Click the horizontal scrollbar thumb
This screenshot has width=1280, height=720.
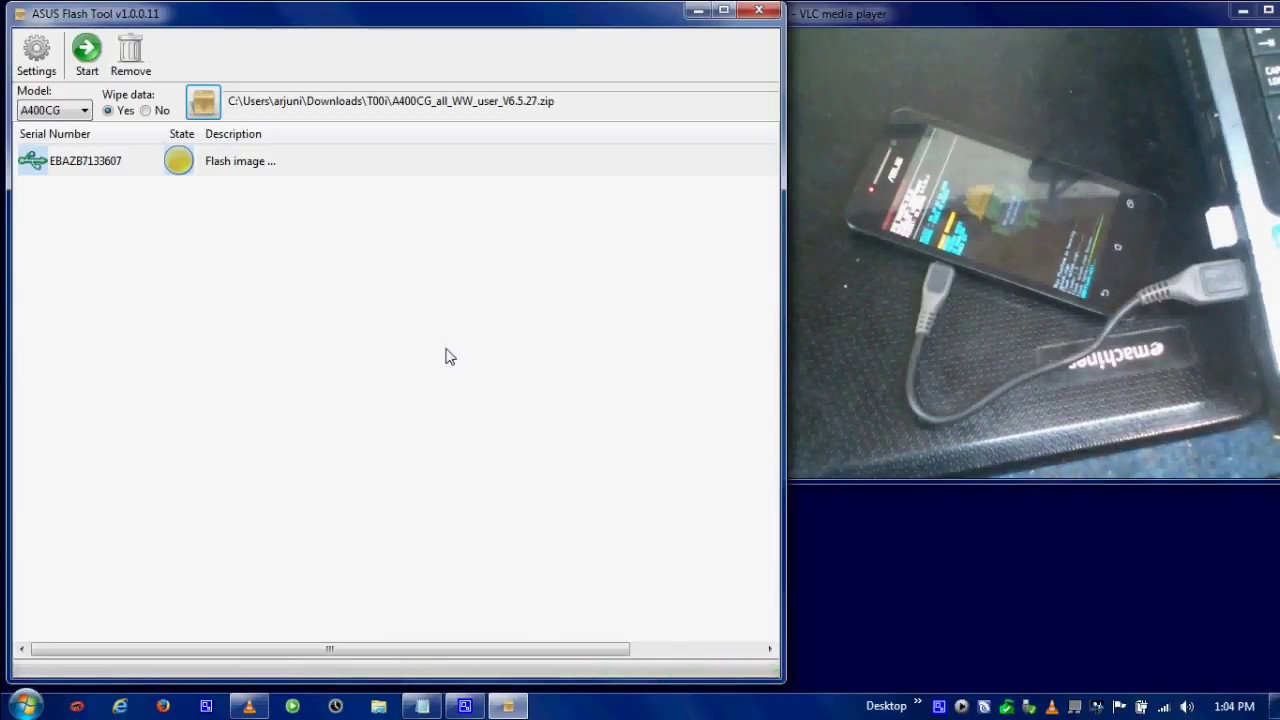click(x=330, y=649)
